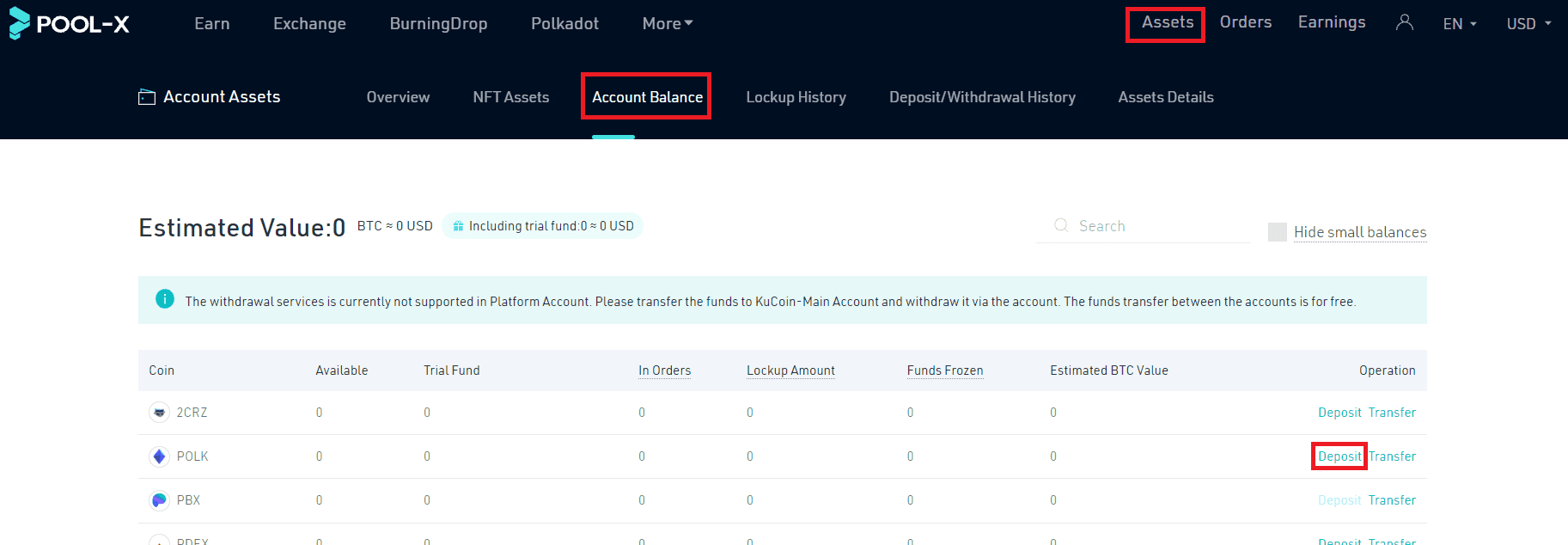Open Orders in the top bar
Image resolution: width=1568 pixels, height=545 pixels.
(x=1245, y=22)
